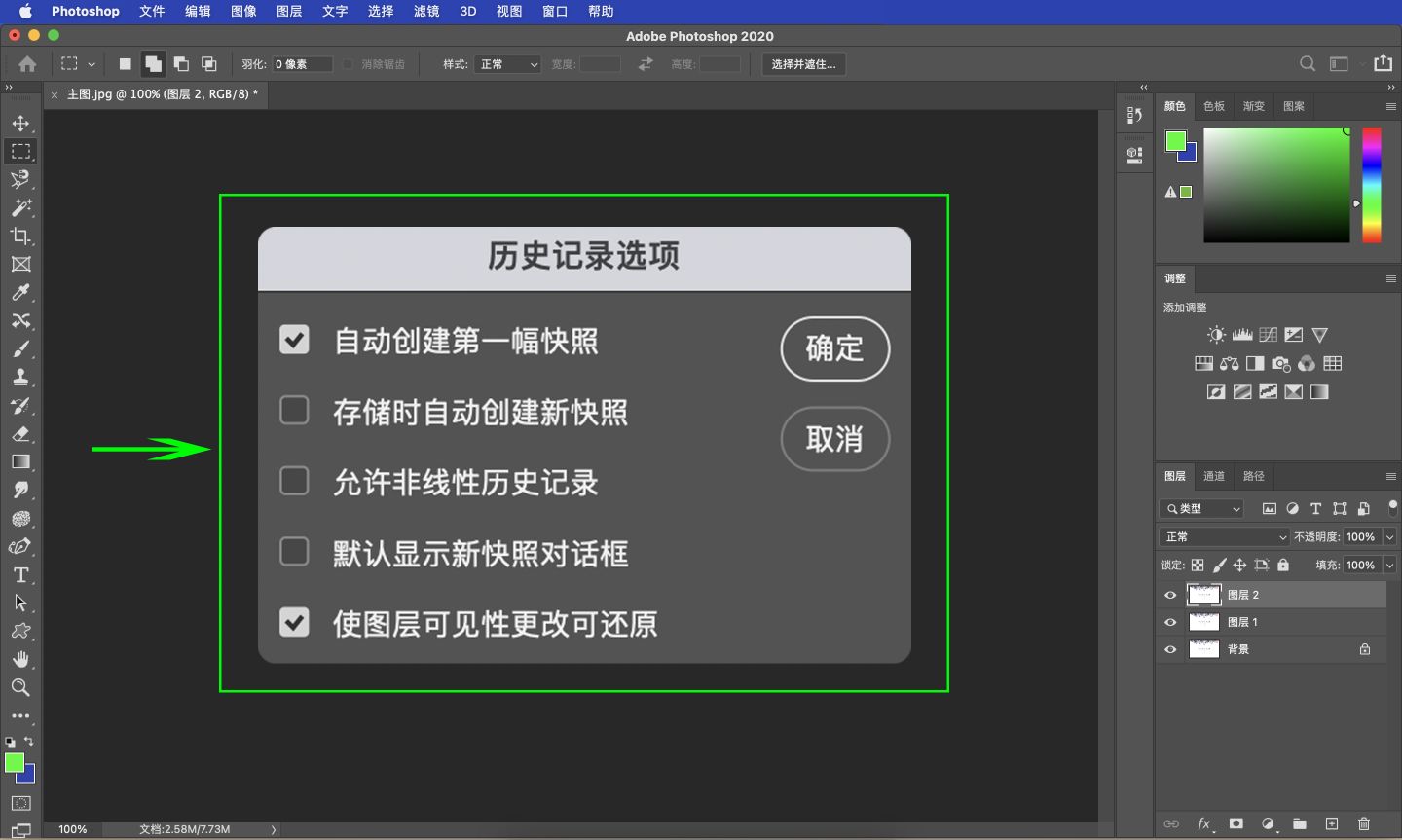Switch to the 通道 tab
This screenshot has height=840, width=1402.
click(x=1213, y=476)
